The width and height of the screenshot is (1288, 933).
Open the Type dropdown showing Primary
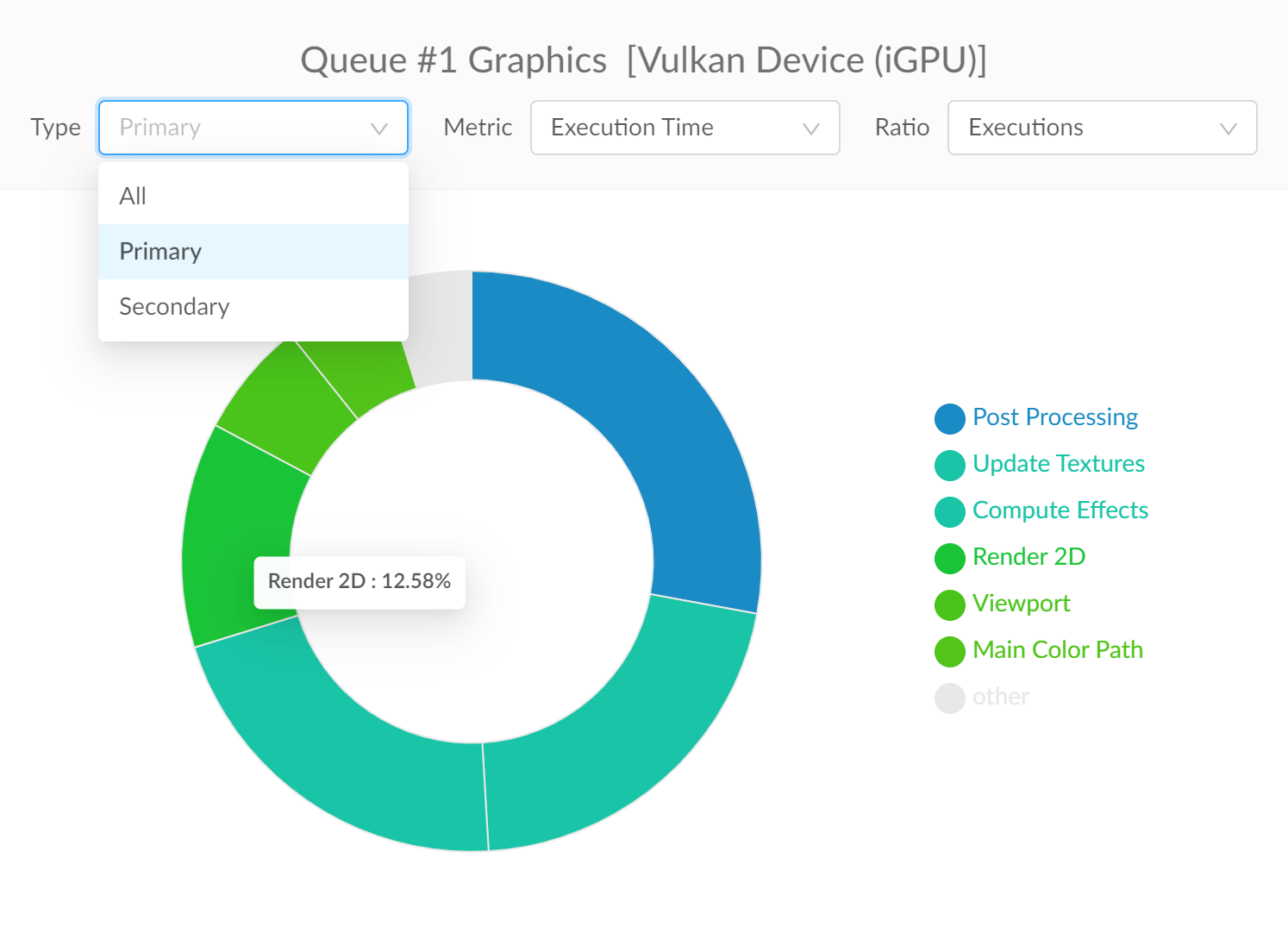coord(253,128)
